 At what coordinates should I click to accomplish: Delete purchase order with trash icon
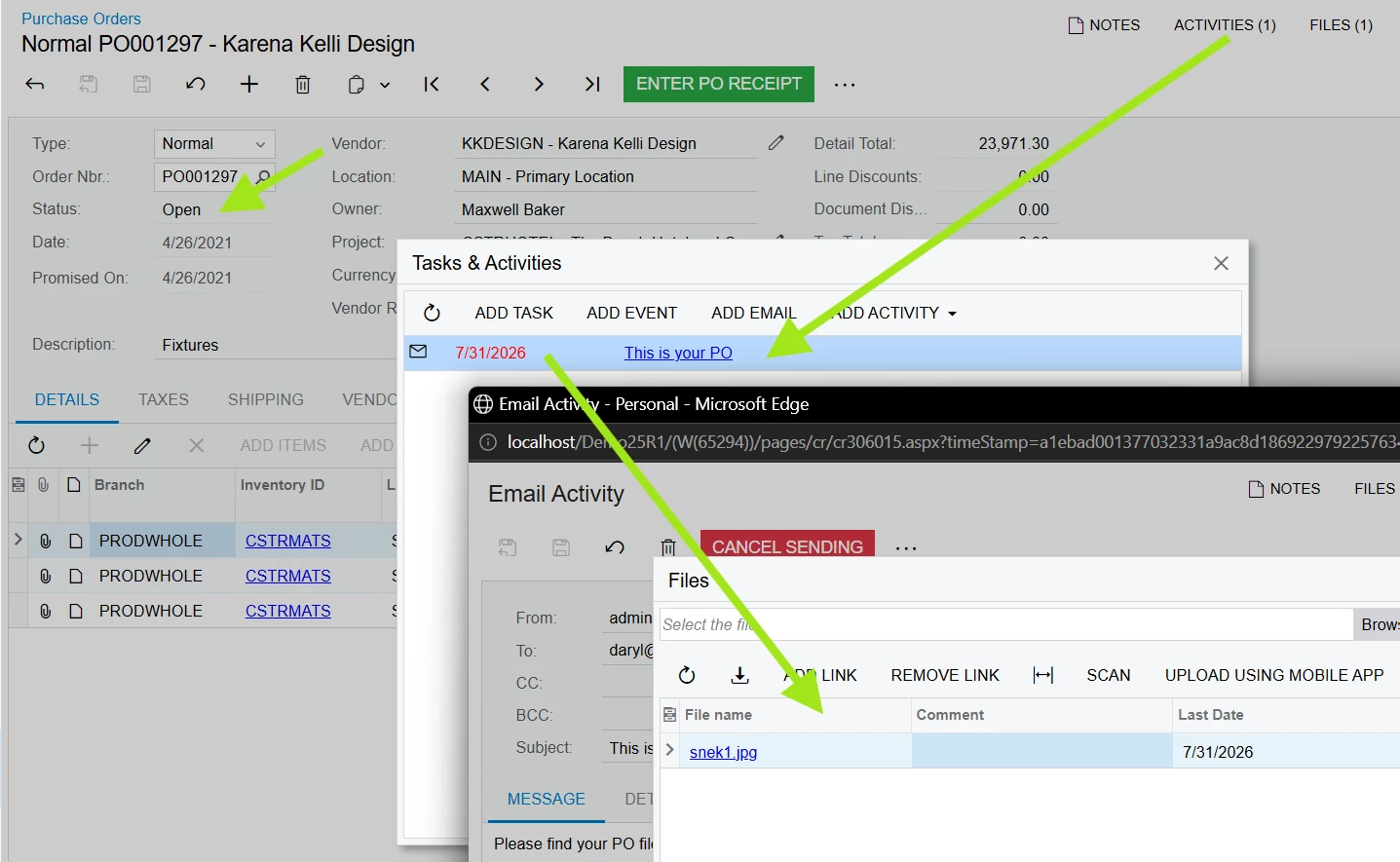pos(303,84)
